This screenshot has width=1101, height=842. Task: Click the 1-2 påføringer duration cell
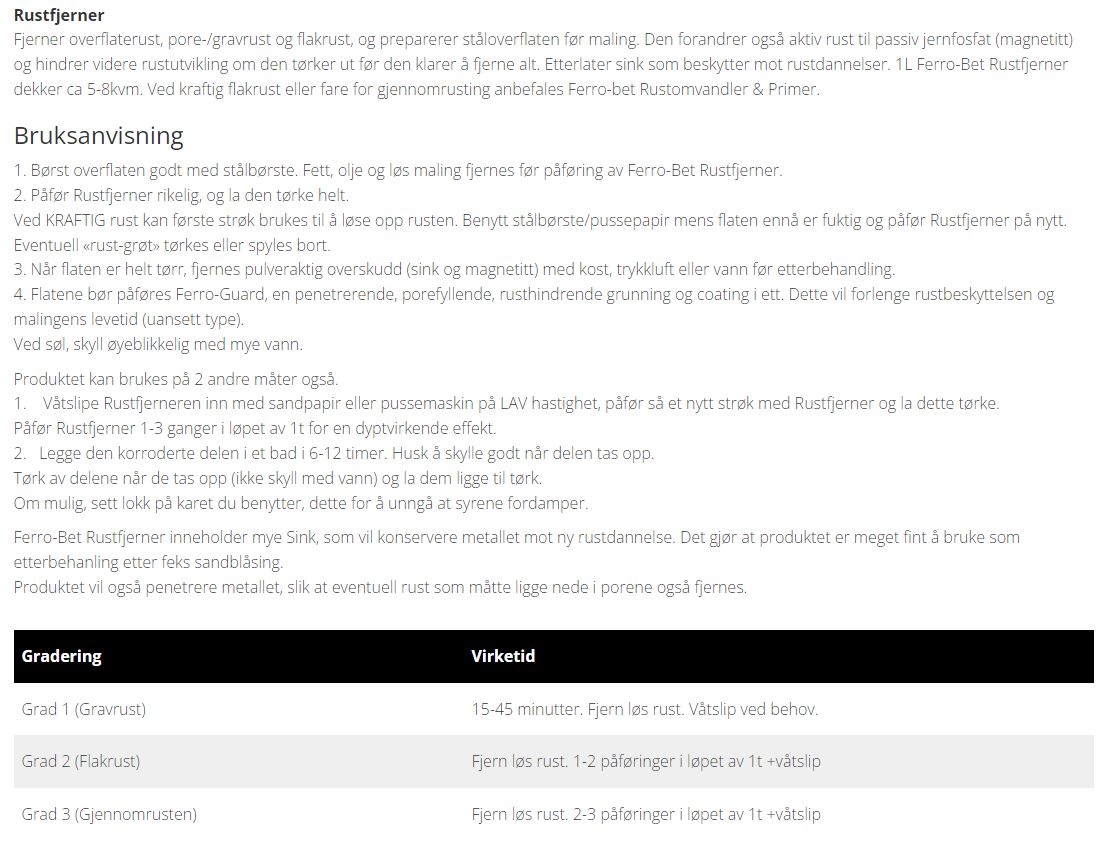click(646, 761)
